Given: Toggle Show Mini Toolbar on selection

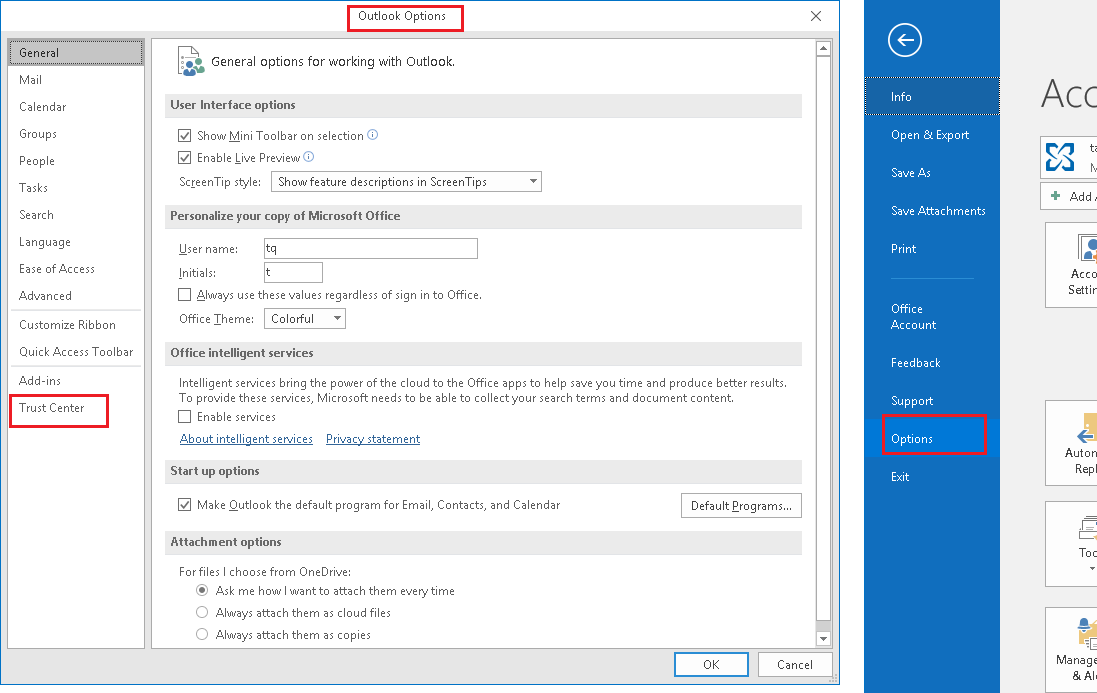Looking at the screenshot, I should click(185, 136).
